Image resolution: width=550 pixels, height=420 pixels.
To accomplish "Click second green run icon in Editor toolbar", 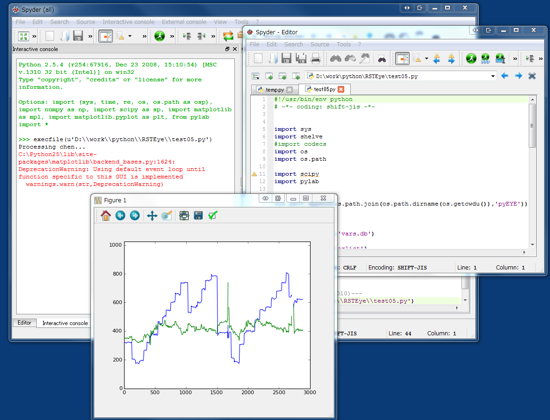I will tap(485, 58).
